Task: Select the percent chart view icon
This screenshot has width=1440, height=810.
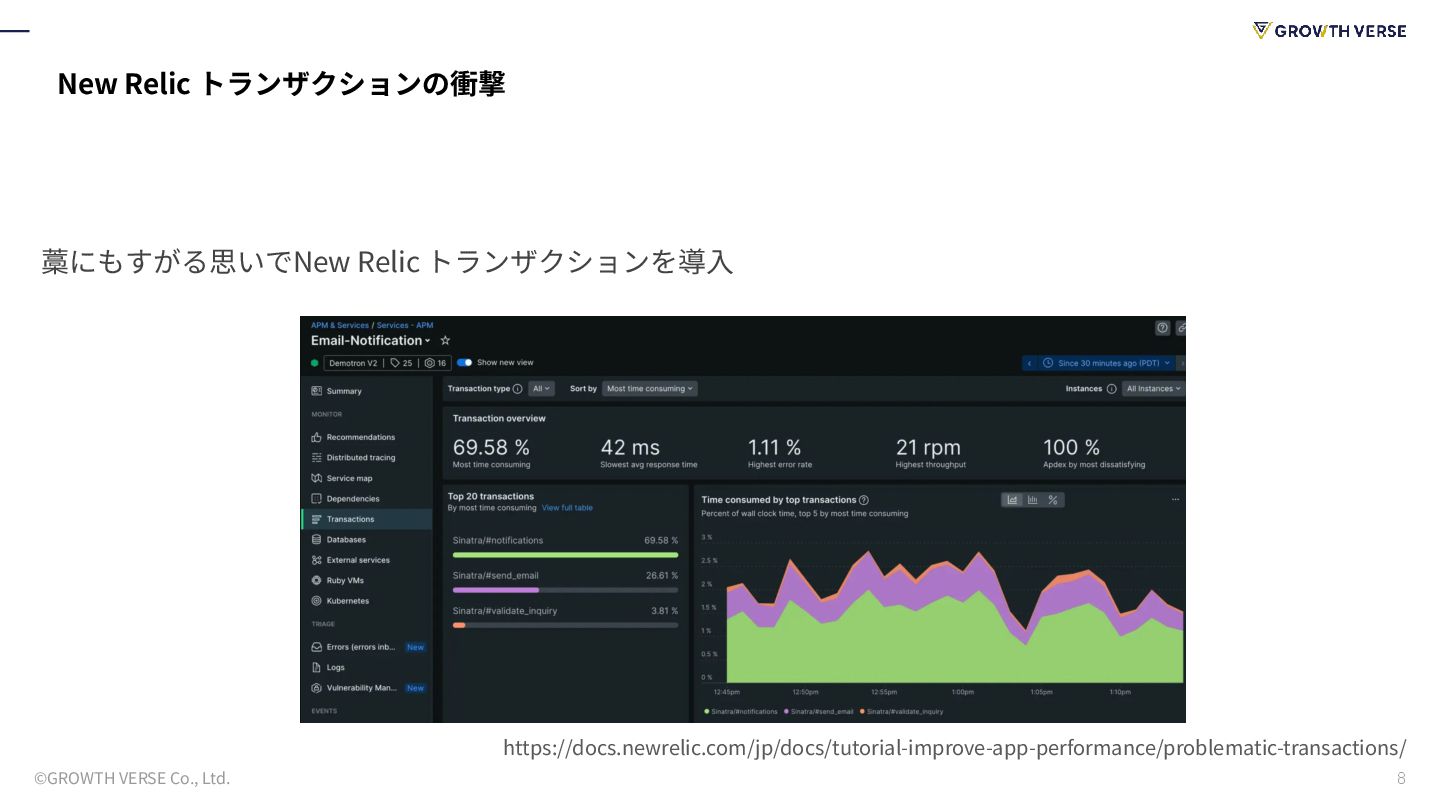Action: (x=1053, y=500)
